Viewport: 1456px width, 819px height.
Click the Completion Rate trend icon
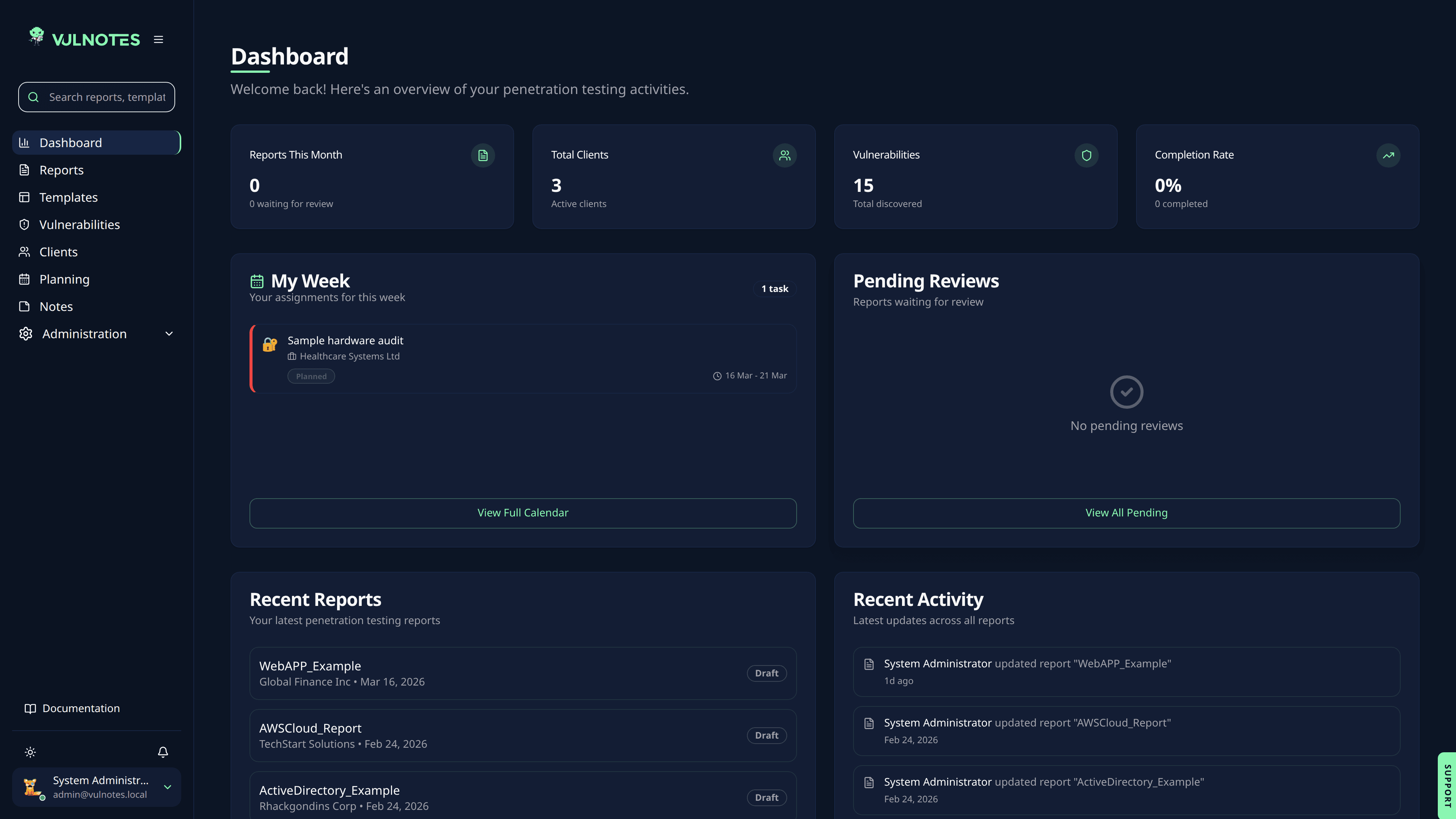pos(1388,155)
